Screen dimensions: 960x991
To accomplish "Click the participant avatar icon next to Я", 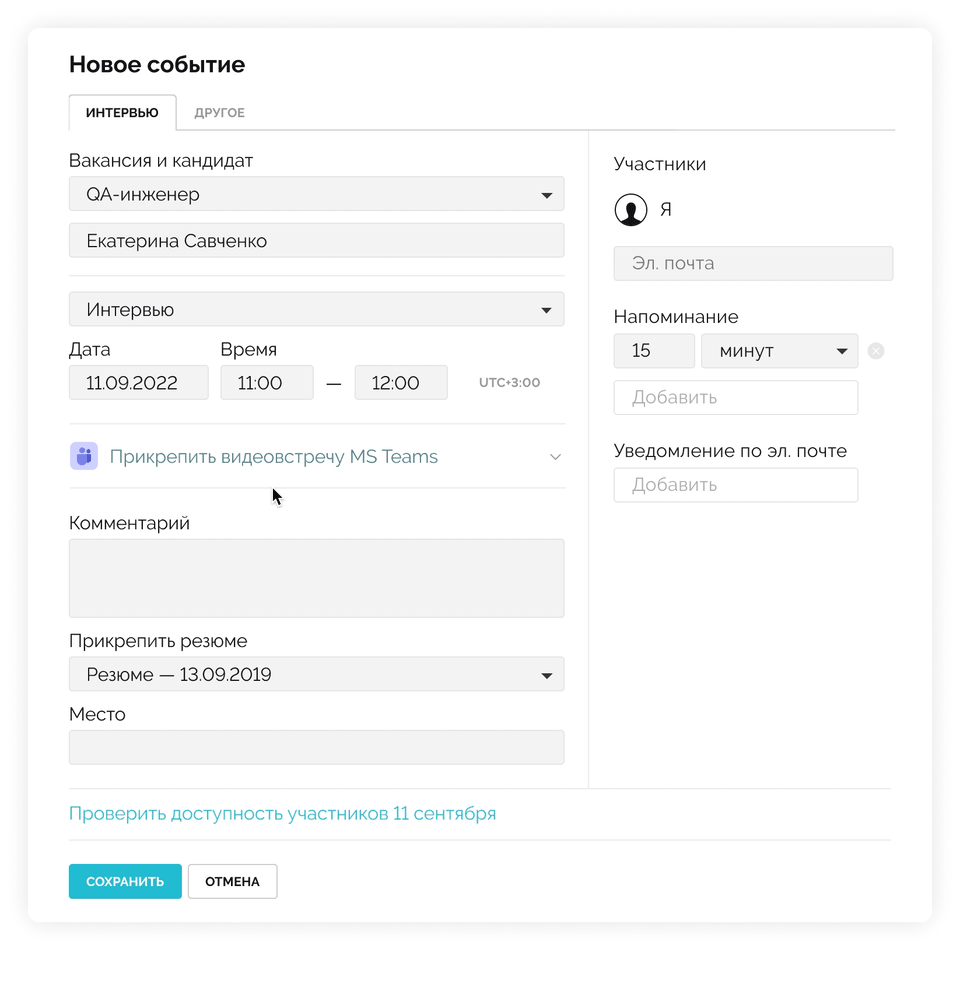I will tap(630, 210).
